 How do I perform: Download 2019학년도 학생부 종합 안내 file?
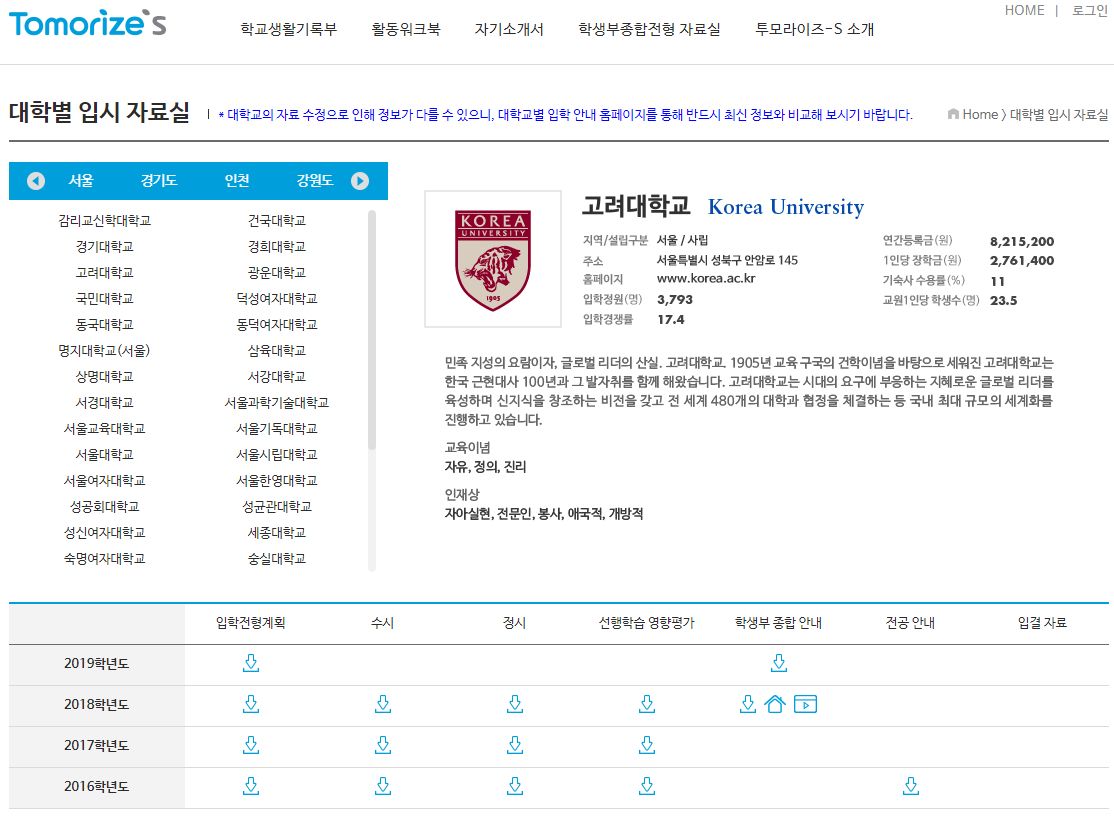click(x=779, y=663)
